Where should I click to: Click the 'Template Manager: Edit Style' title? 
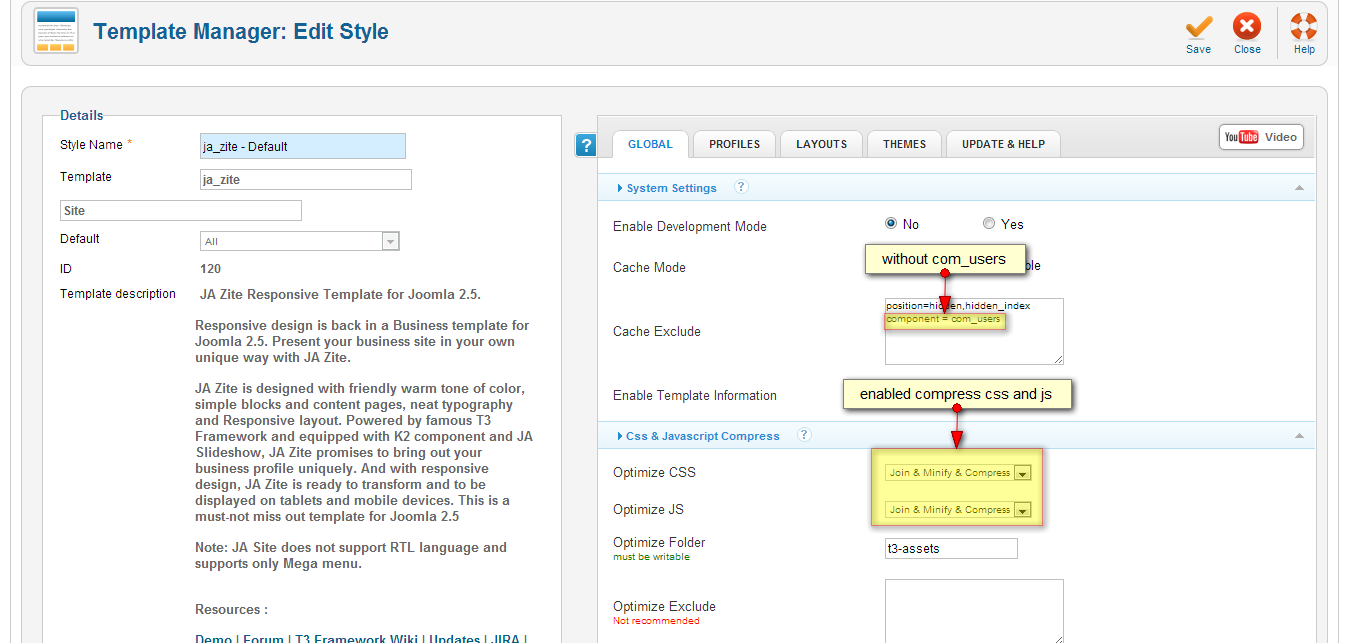(x=241, y=31)
